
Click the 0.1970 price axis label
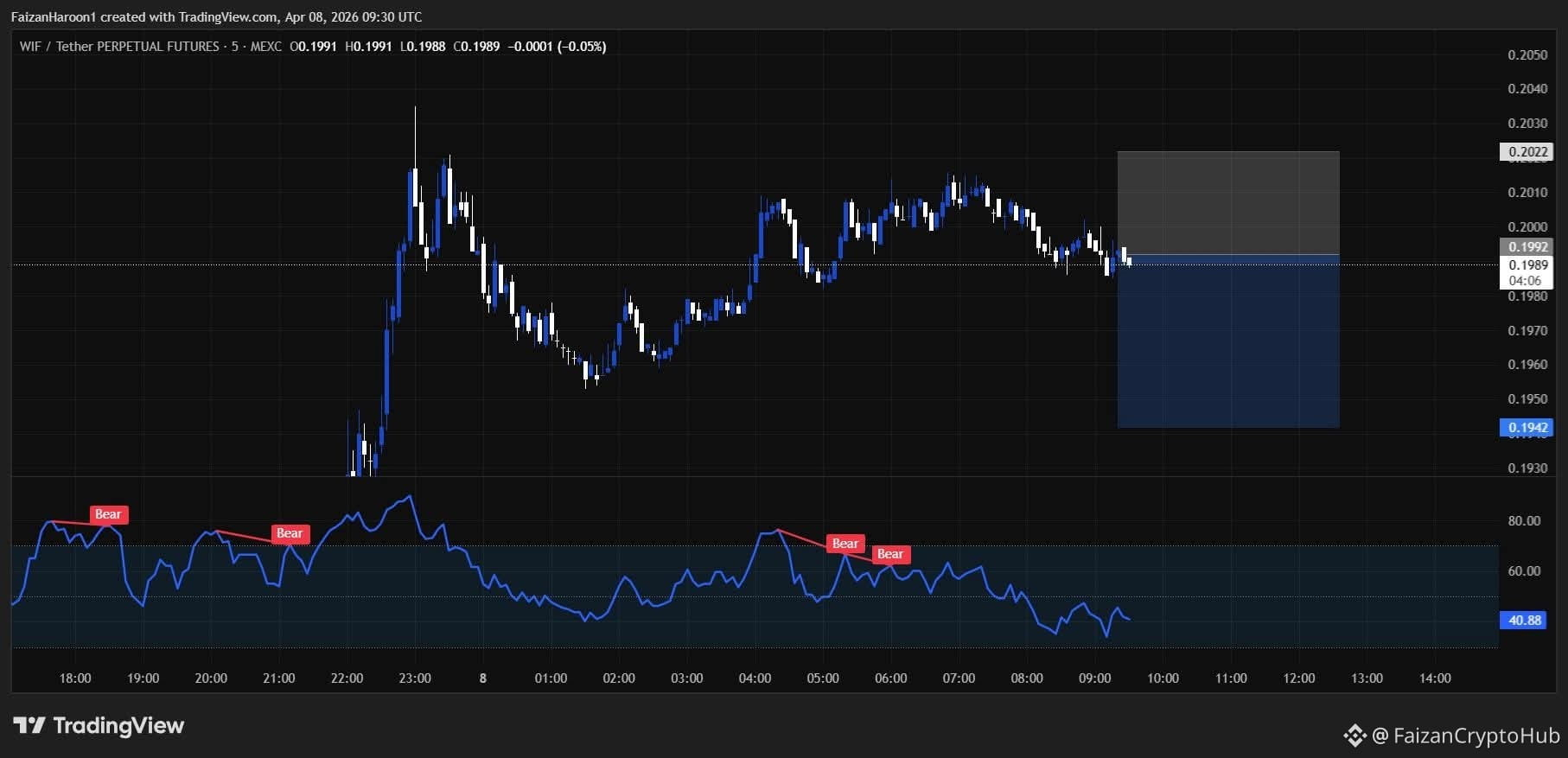point(1527,331)
